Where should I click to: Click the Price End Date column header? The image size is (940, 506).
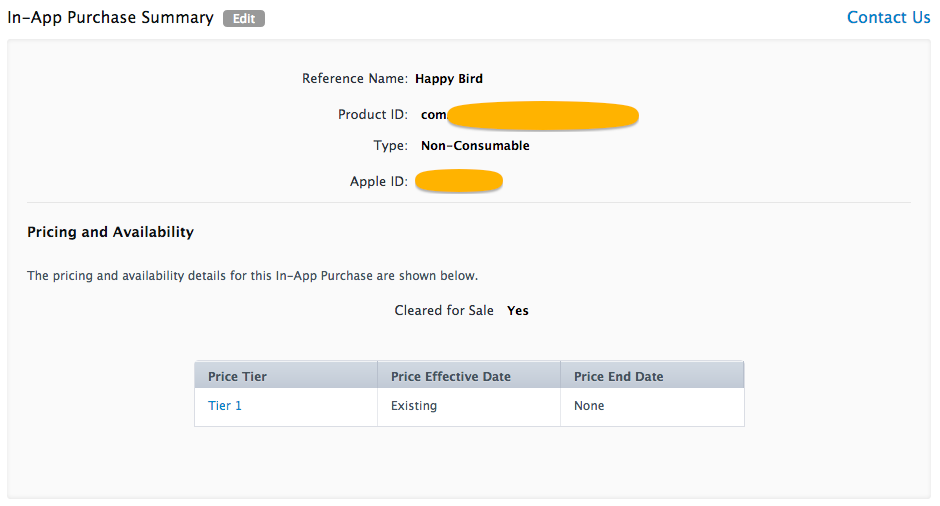coord(619,376)
